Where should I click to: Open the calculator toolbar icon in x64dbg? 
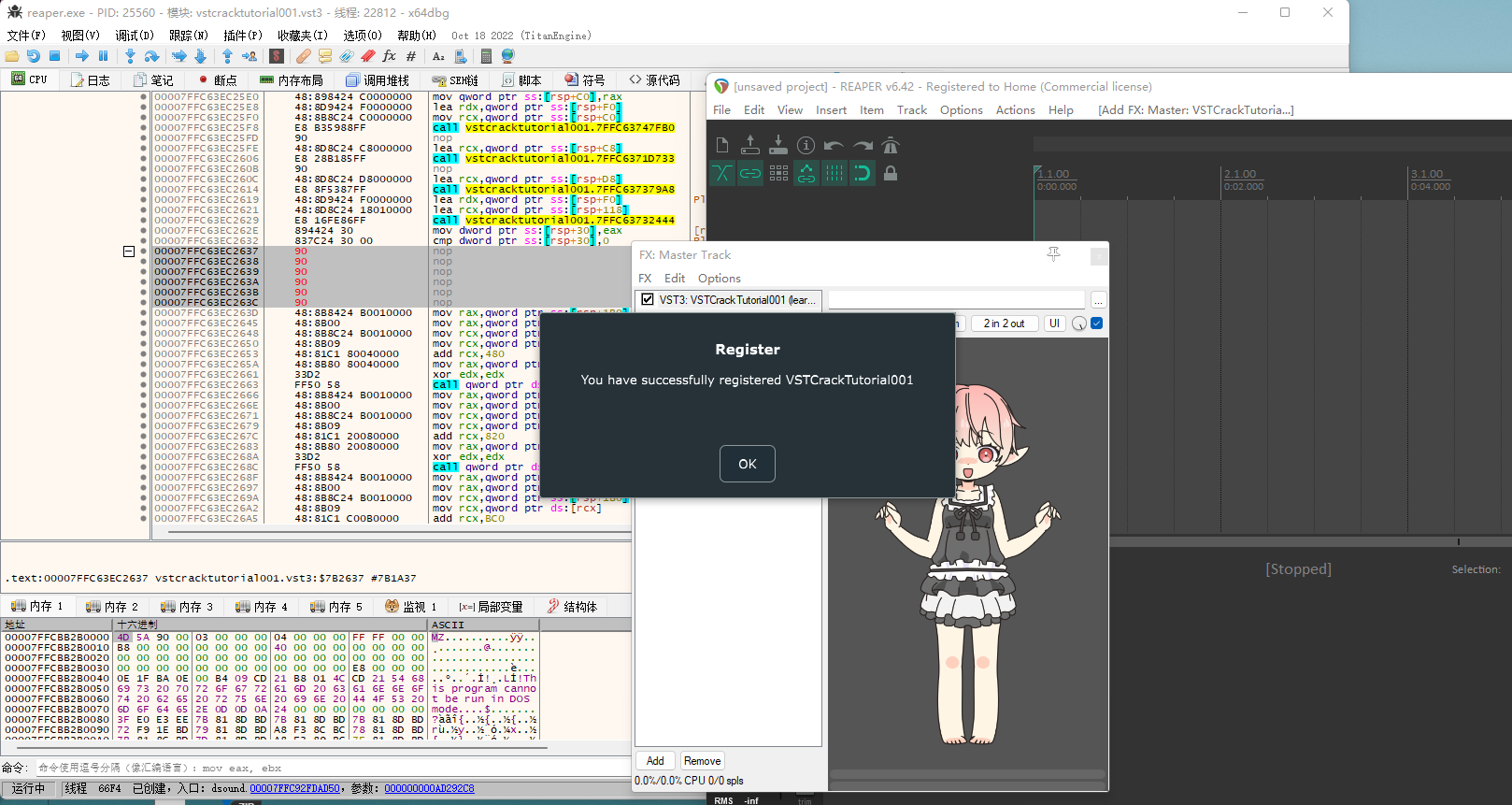click(x=486, y=56)
